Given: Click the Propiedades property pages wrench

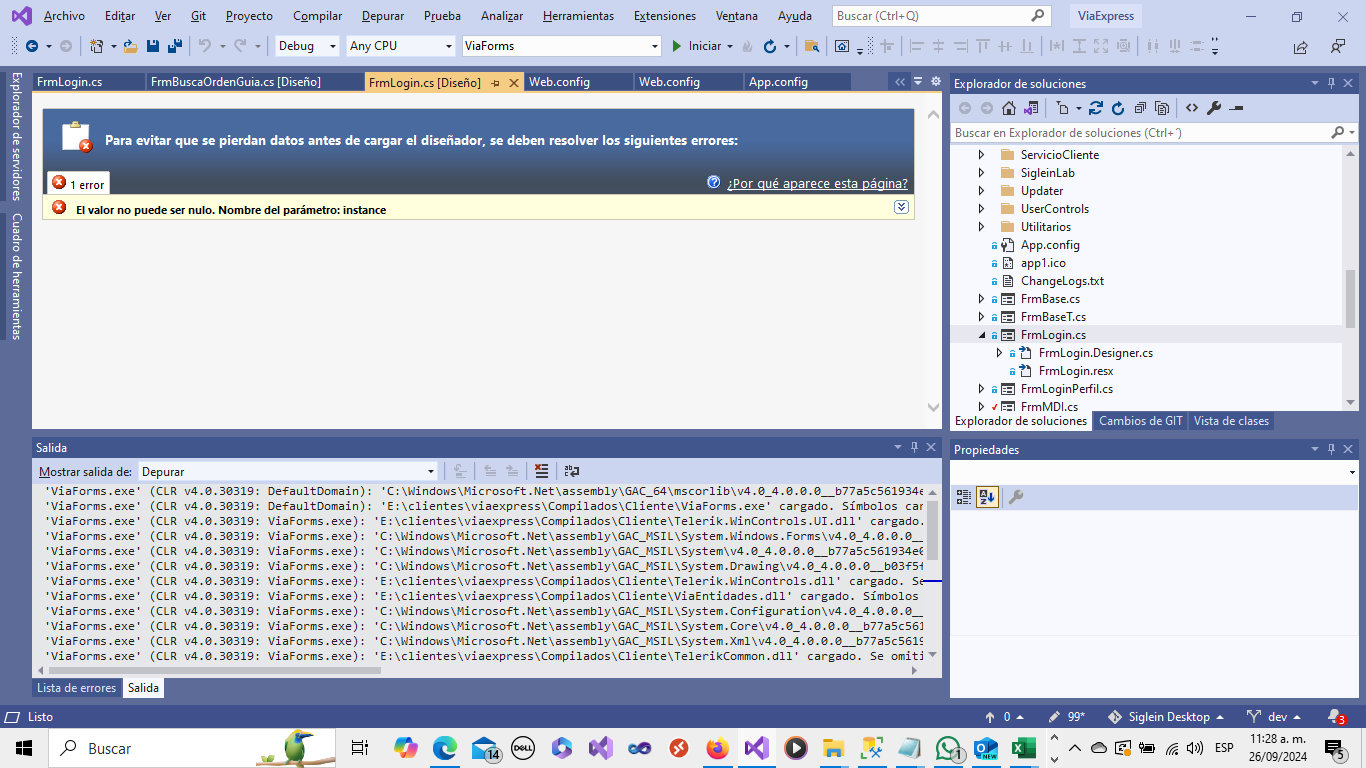Looking at the screenshot, I should 1016,497.
